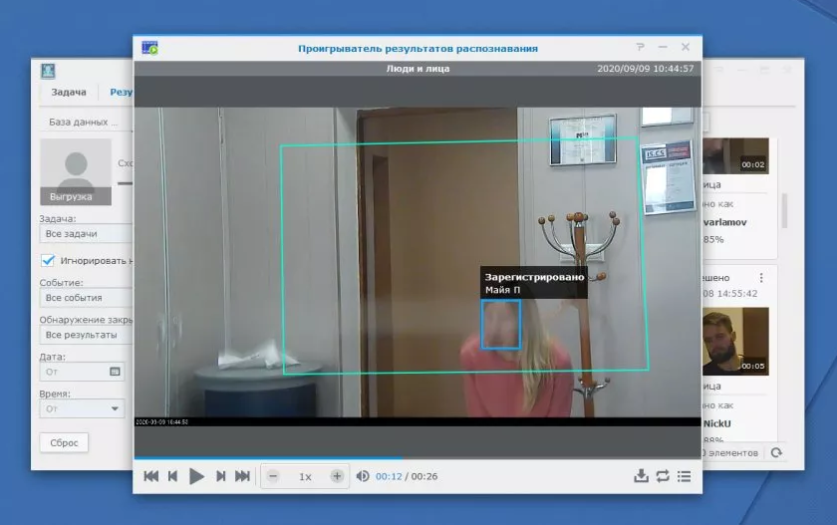Viewport: 837px width, 525px height.
Task: Minimize the recognition results player window
Action: 662,47
